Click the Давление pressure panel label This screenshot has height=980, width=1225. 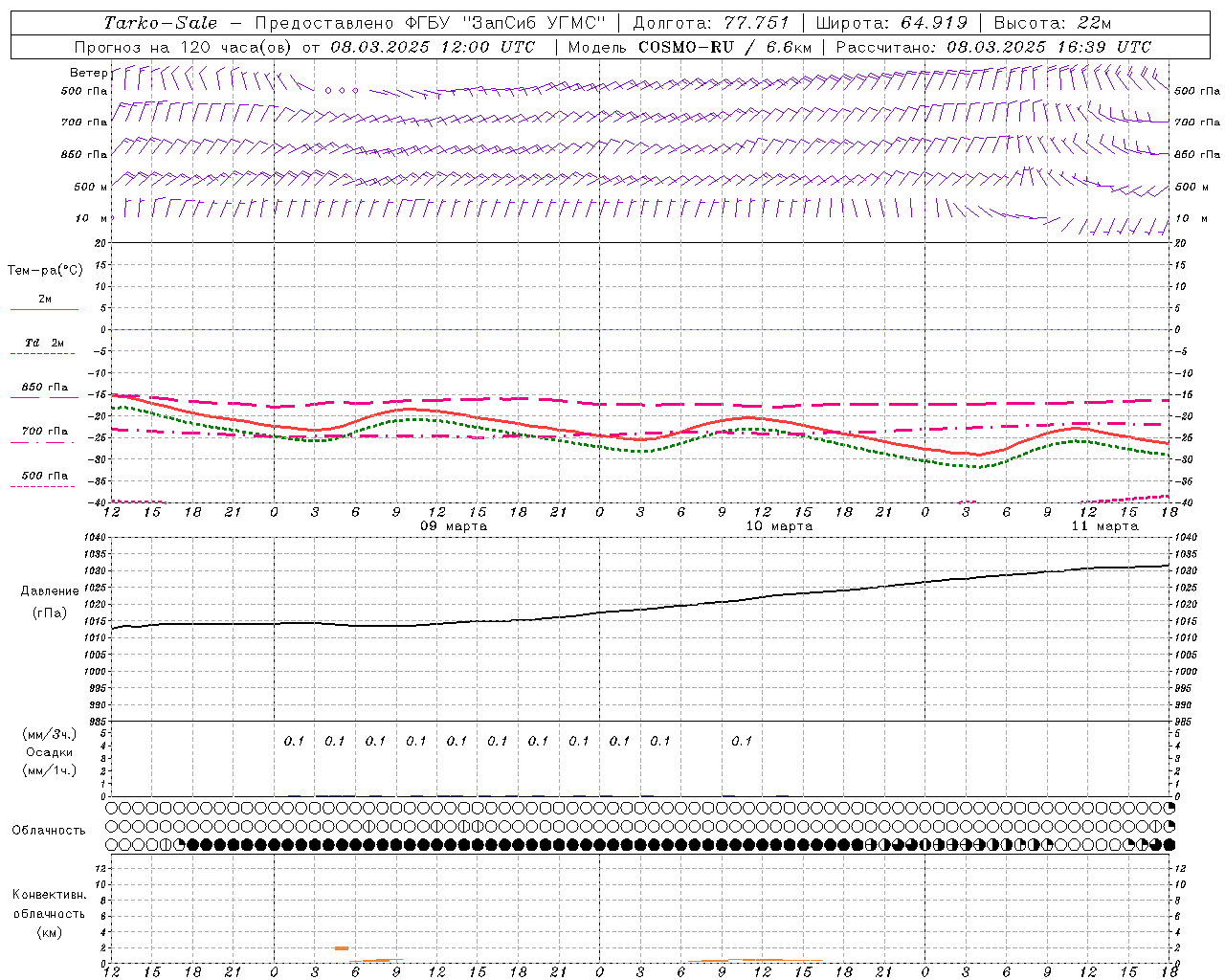click(x=50, y=591)
